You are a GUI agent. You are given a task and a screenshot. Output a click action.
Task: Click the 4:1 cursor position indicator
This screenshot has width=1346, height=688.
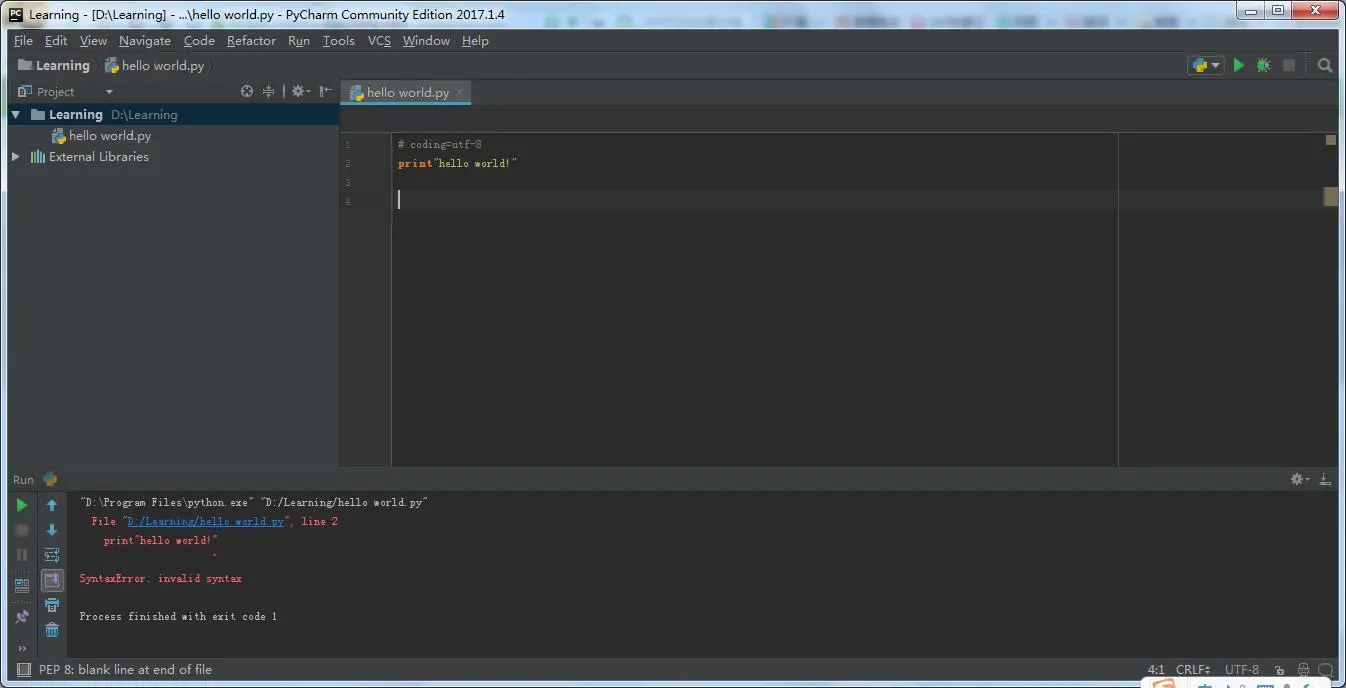click(x=1156, y=670)
